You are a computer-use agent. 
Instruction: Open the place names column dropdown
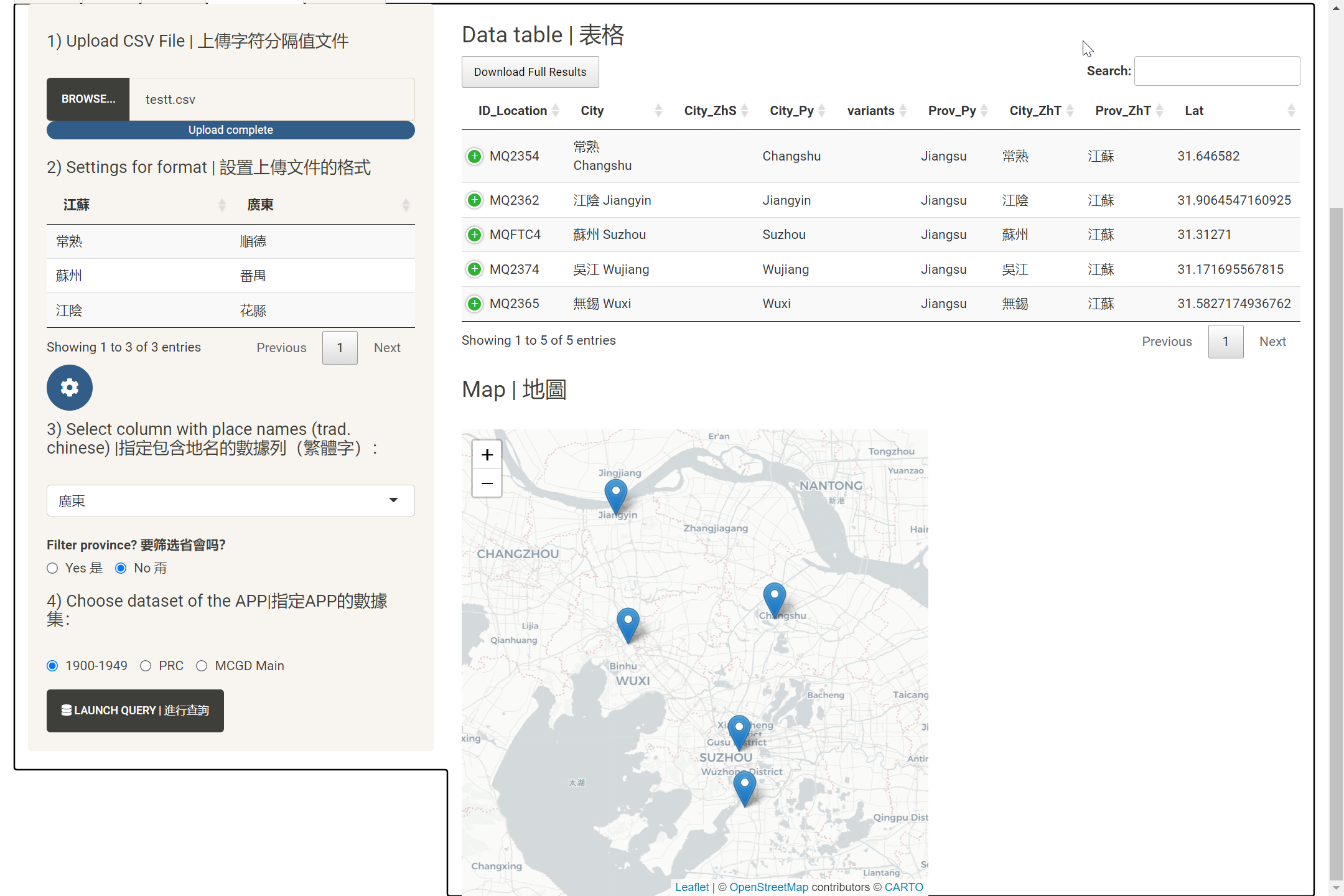230,500
